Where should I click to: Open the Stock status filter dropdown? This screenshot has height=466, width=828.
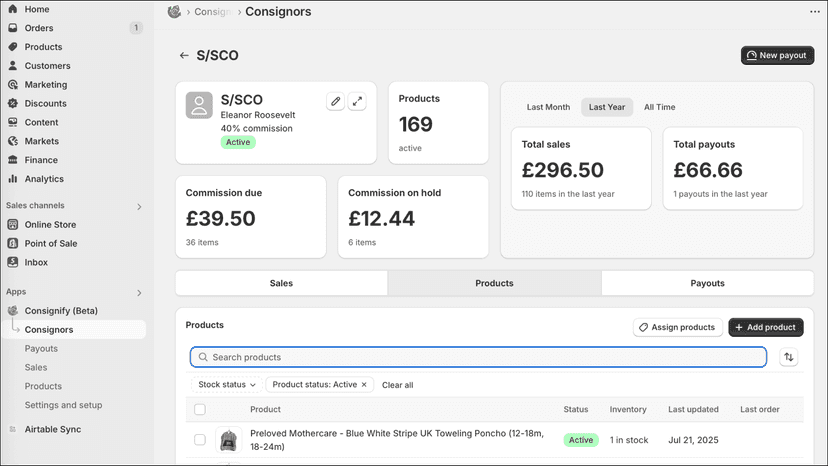click(x=227, y=385)
